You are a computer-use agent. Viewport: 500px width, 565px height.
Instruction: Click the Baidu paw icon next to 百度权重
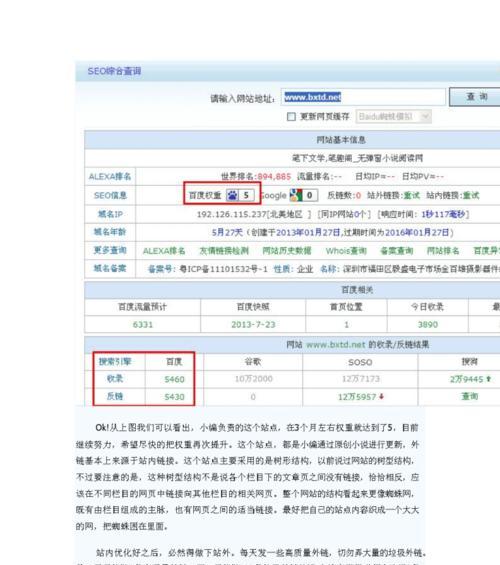(232, 195)
